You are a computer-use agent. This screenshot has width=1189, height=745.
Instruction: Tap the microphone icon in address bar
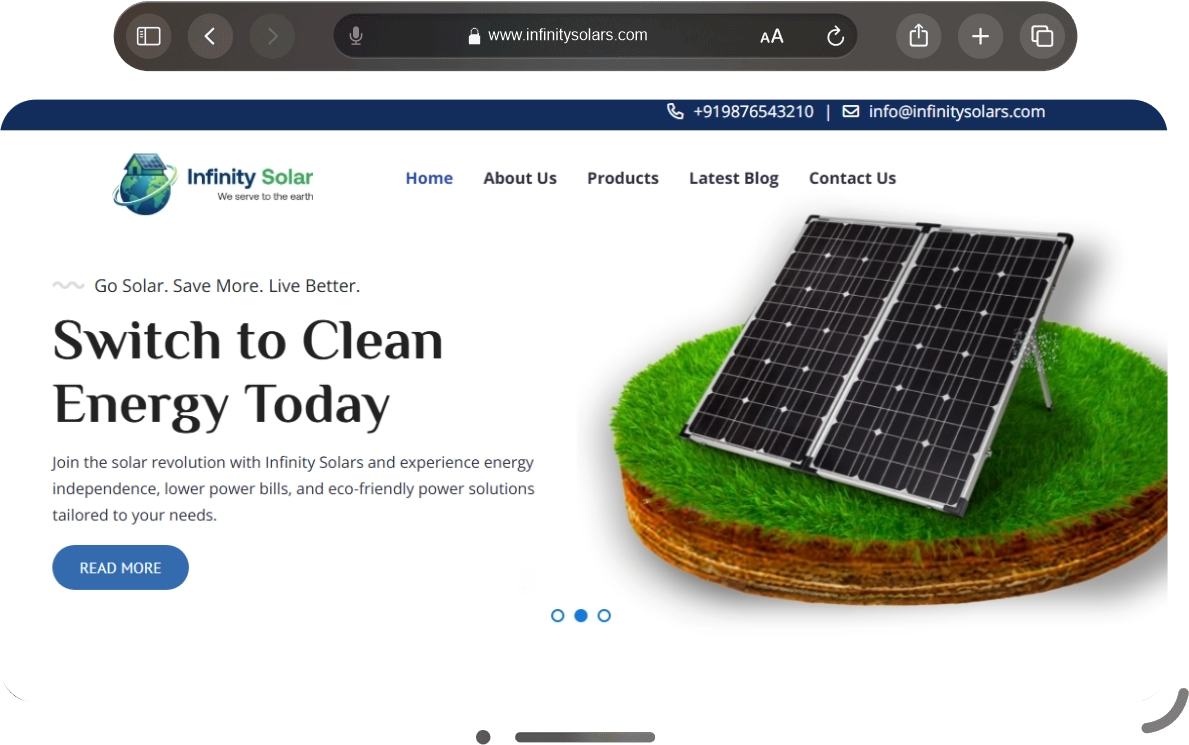coord(356,37)
